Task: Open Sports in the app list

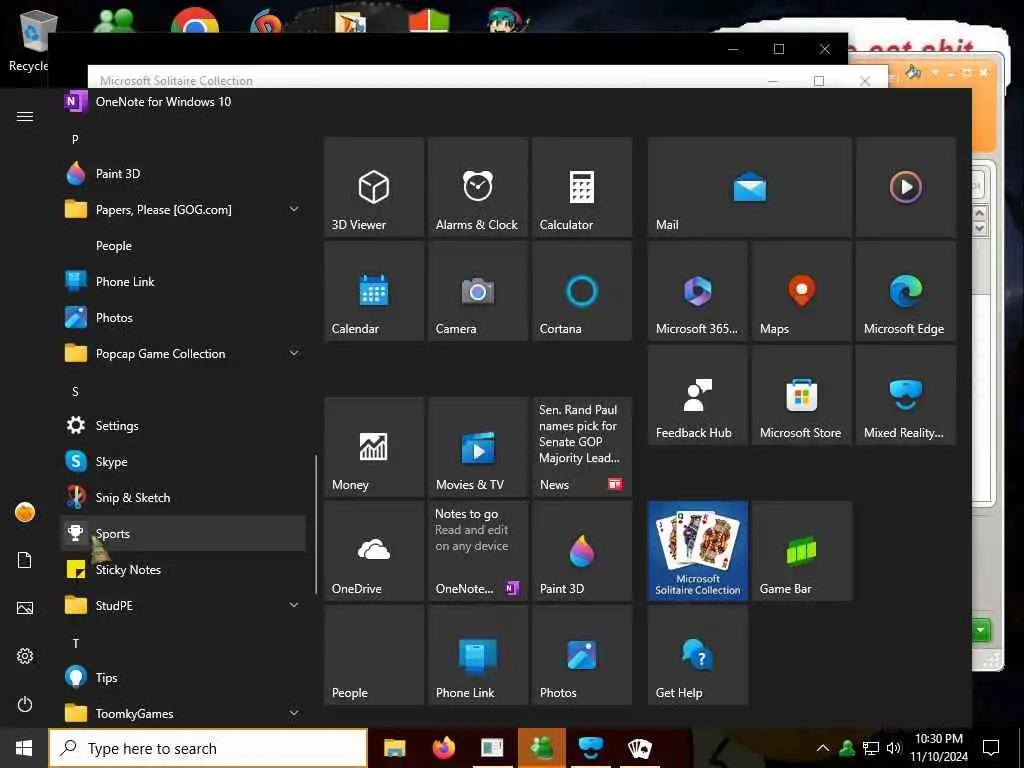Action: 183,533
